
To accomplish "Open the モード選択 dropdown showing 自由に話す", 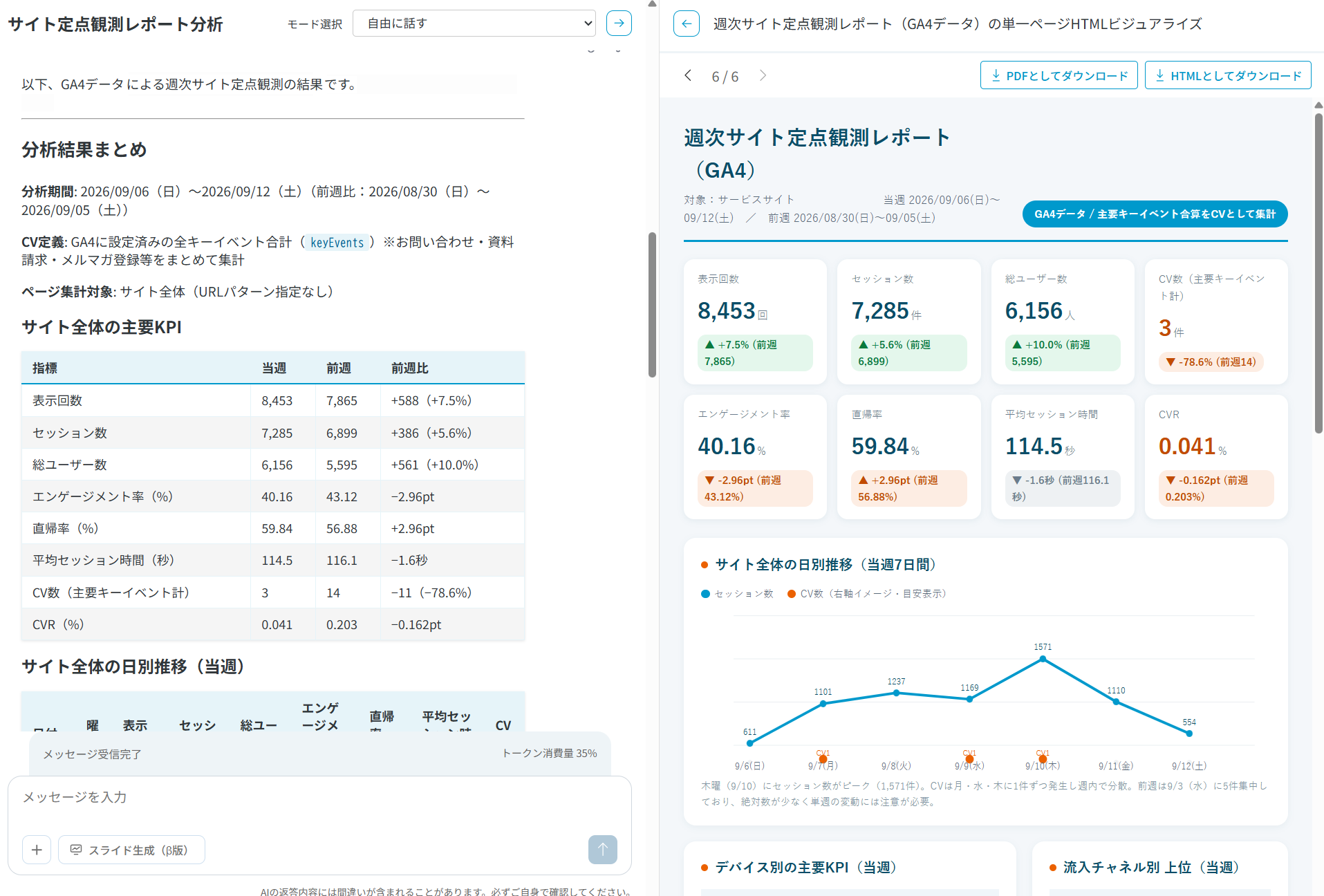I will (474, 23).
